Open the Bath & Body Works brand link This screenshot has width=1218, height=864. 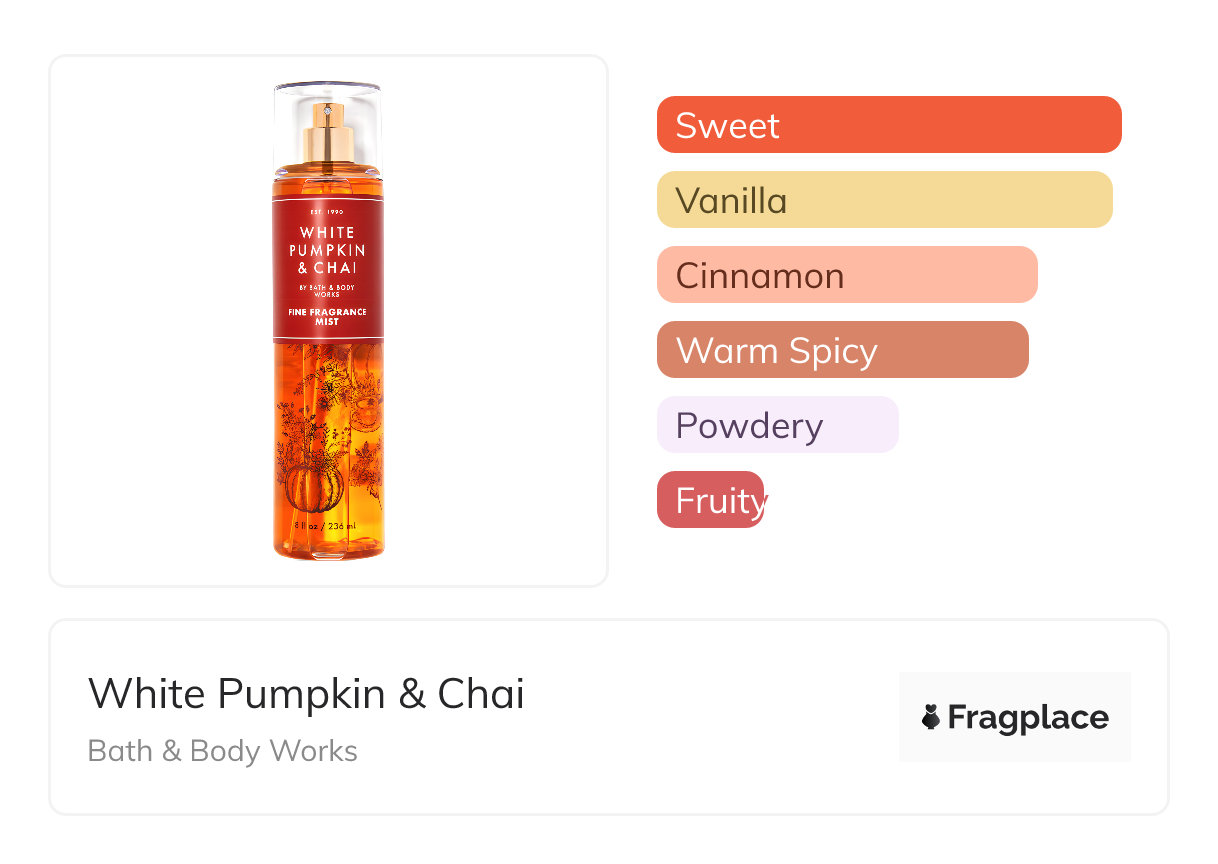point(222,751)
